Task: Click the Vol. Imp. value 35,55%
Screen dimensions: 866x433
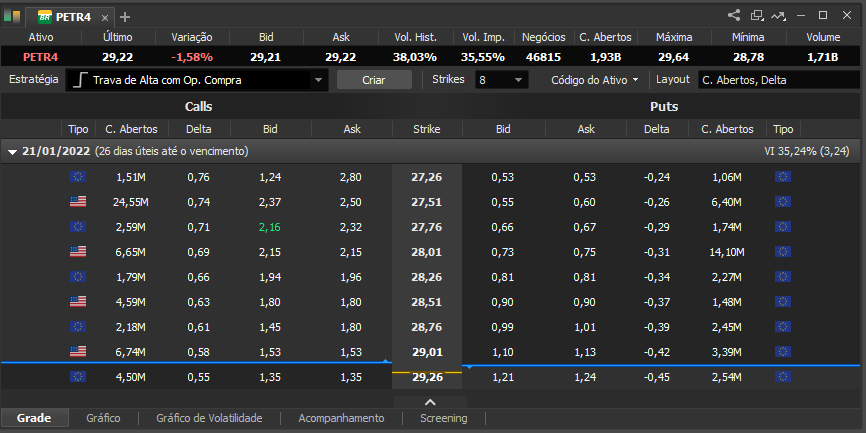Action: click(483, 57)
